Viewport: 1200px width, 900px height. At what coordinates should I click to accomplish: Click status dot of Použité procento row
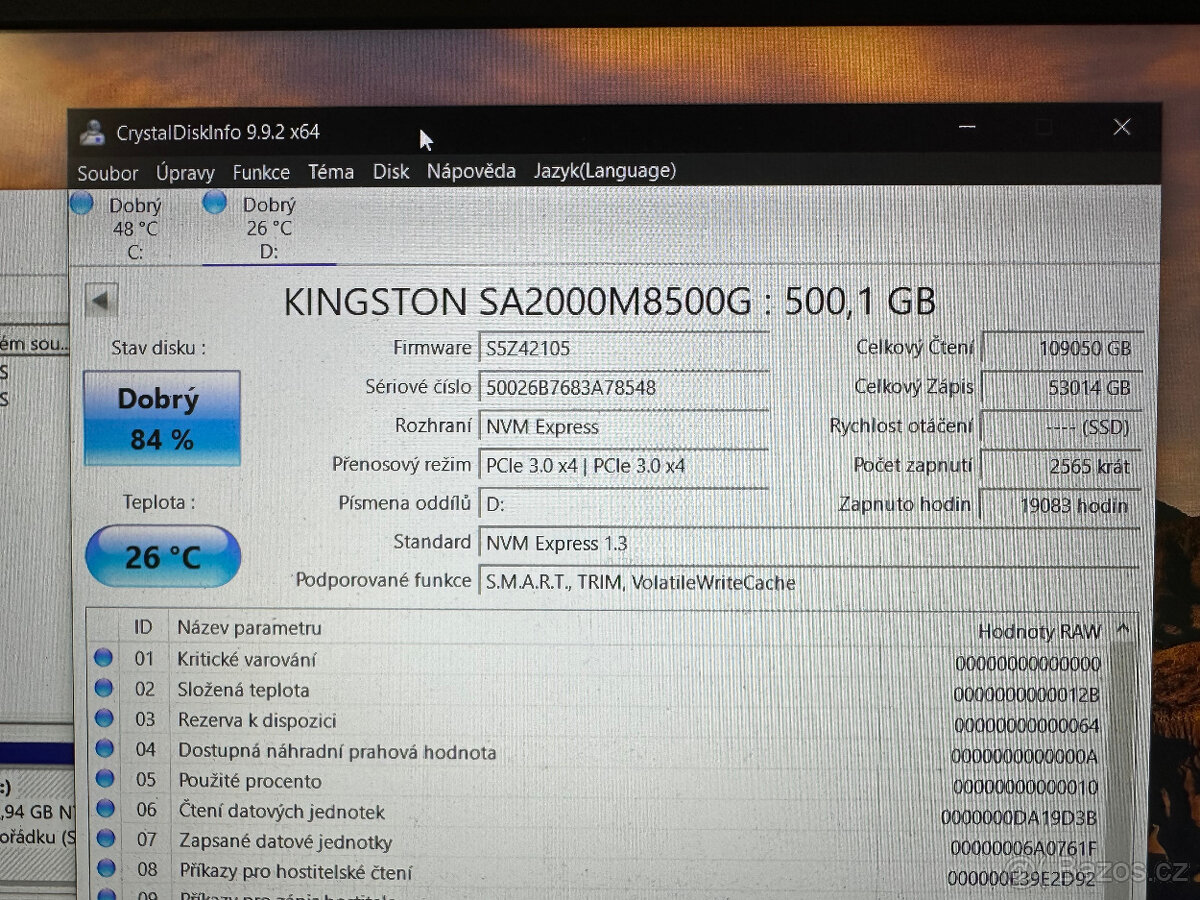click(x=104, y=778)
